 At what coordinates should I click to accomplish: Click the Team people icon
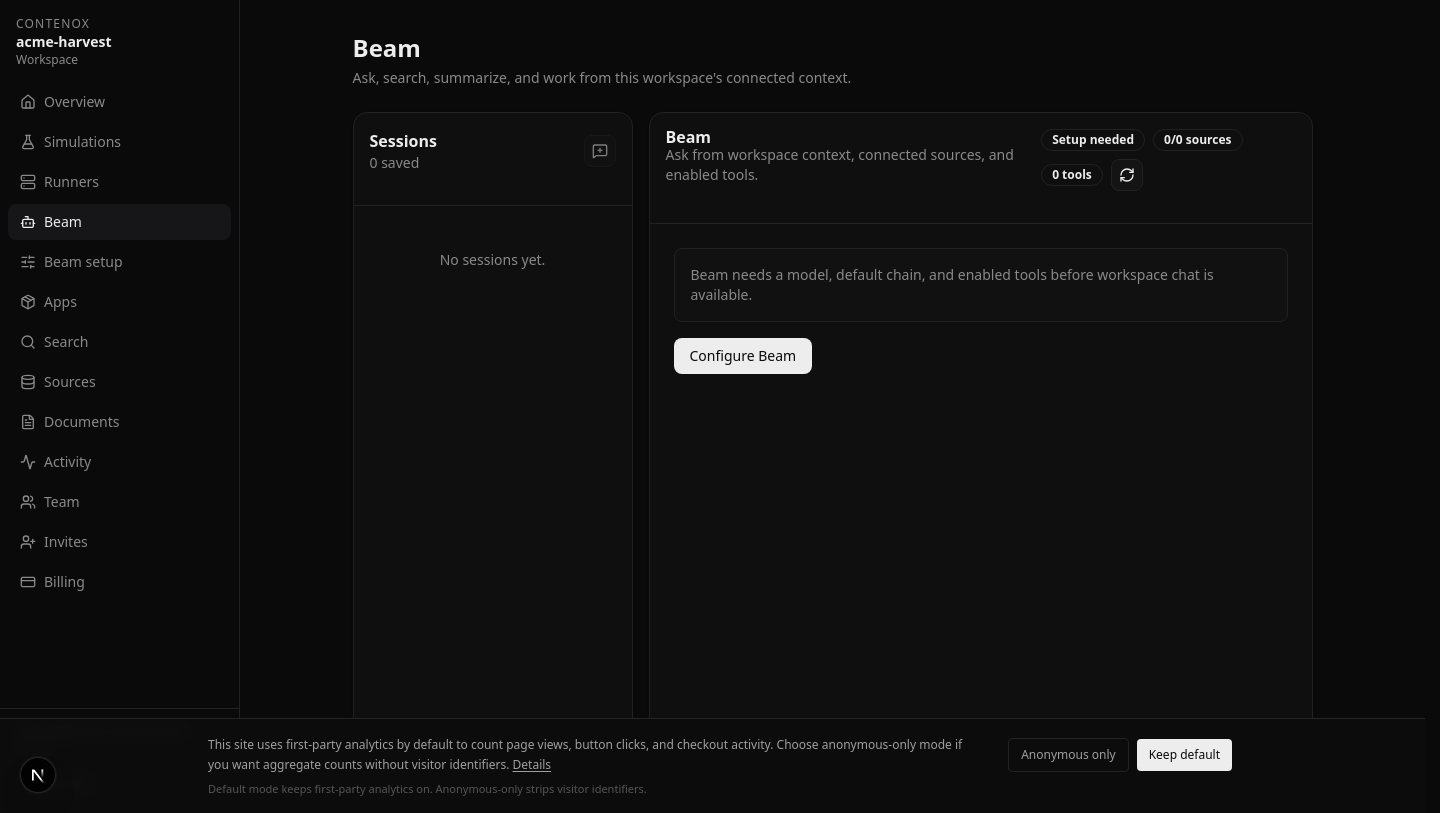[x=28, y=502]
